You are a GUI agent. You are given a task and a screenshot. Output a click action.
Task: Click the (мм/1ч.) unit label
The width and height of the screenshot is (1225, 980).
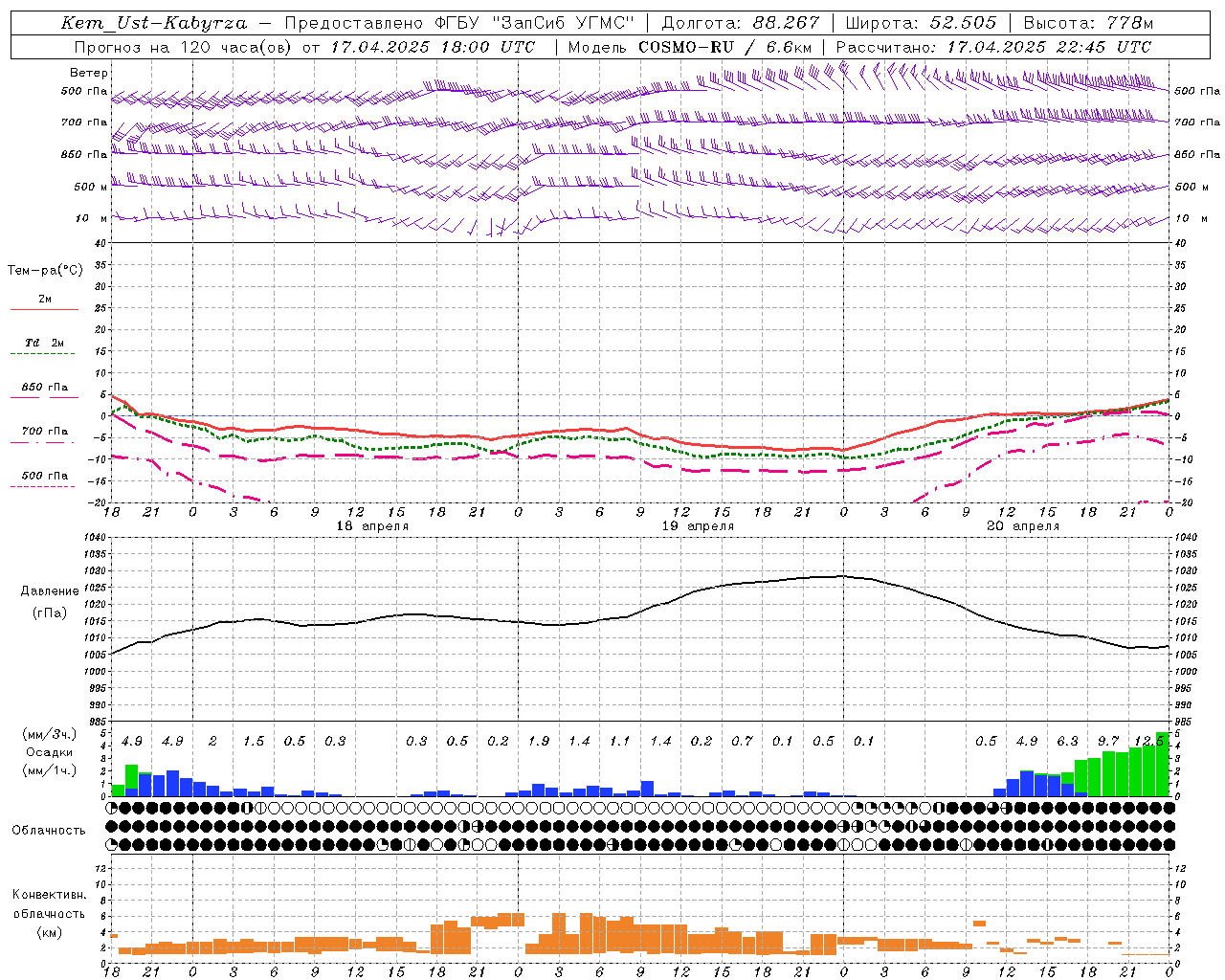tap(50, 770)
